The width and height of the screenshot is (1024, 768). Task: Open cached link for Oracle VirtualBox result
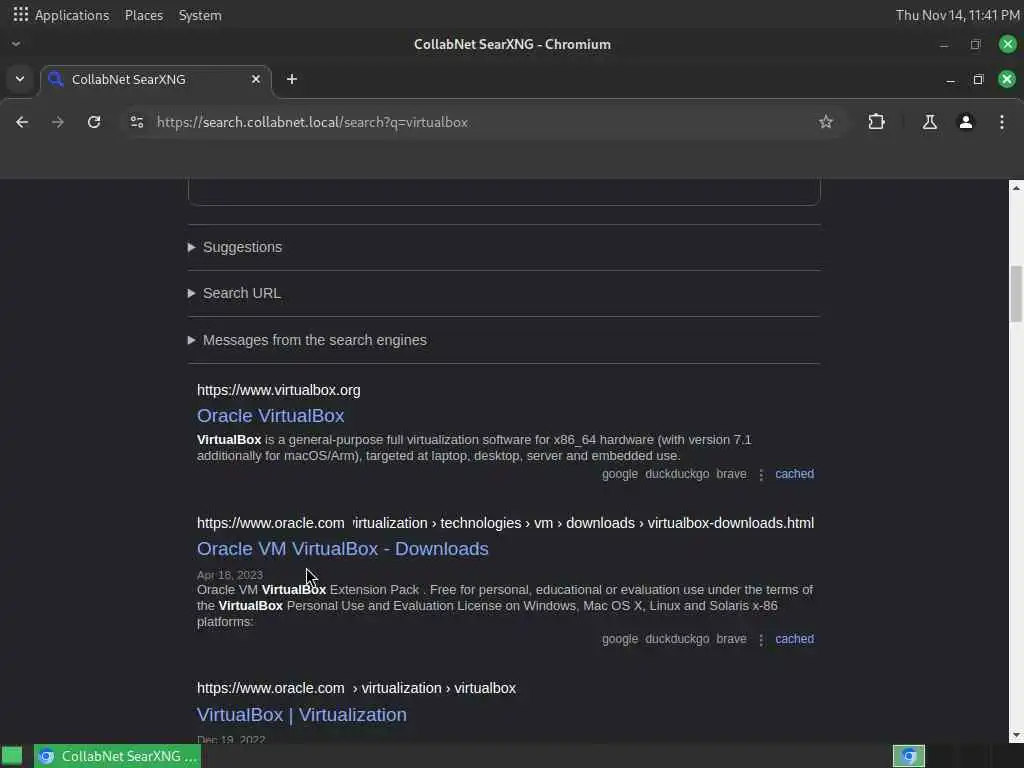pos(794,474)
